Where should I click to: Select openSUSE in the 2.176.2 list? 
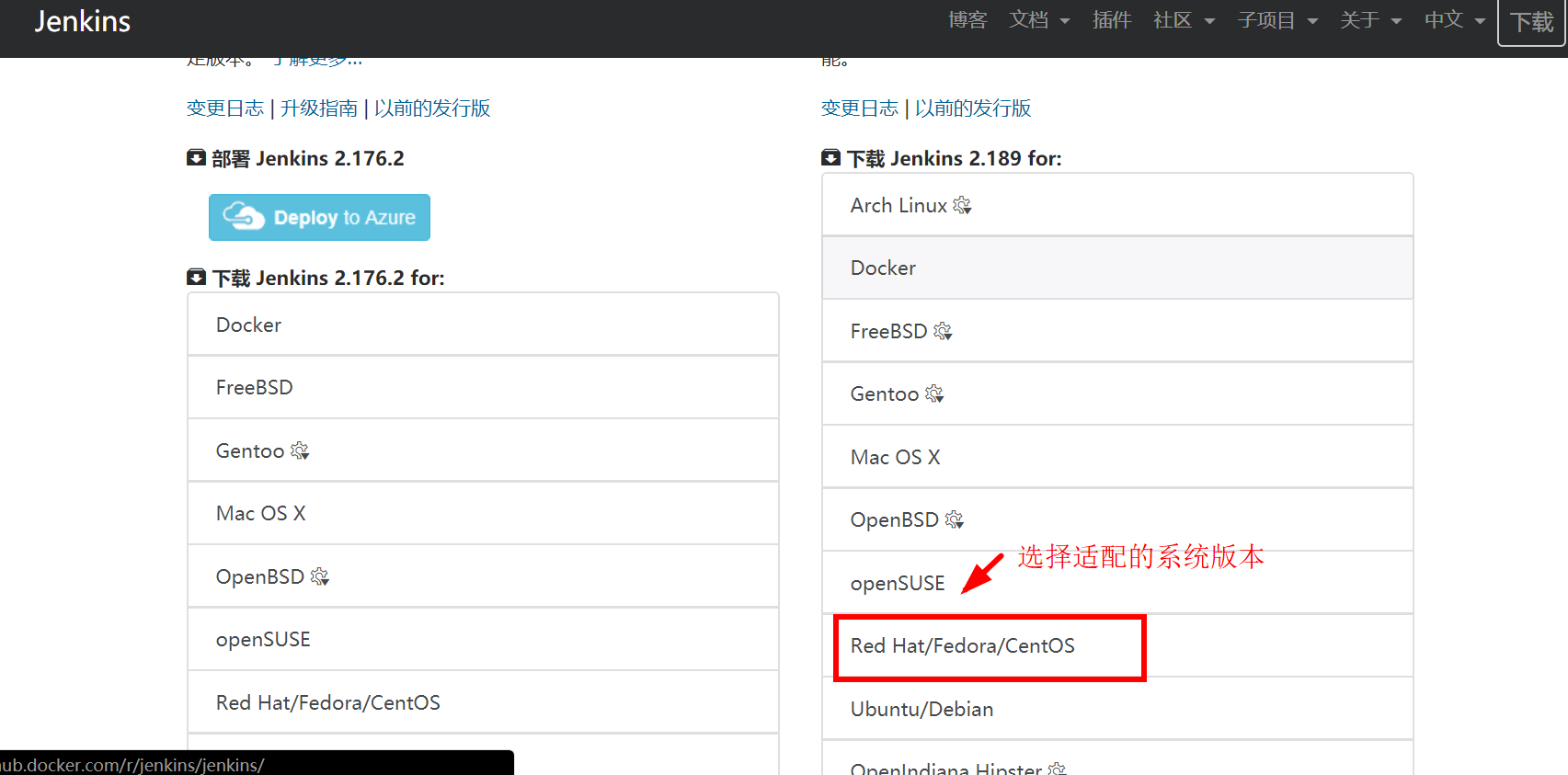click(x=483, y=639)
